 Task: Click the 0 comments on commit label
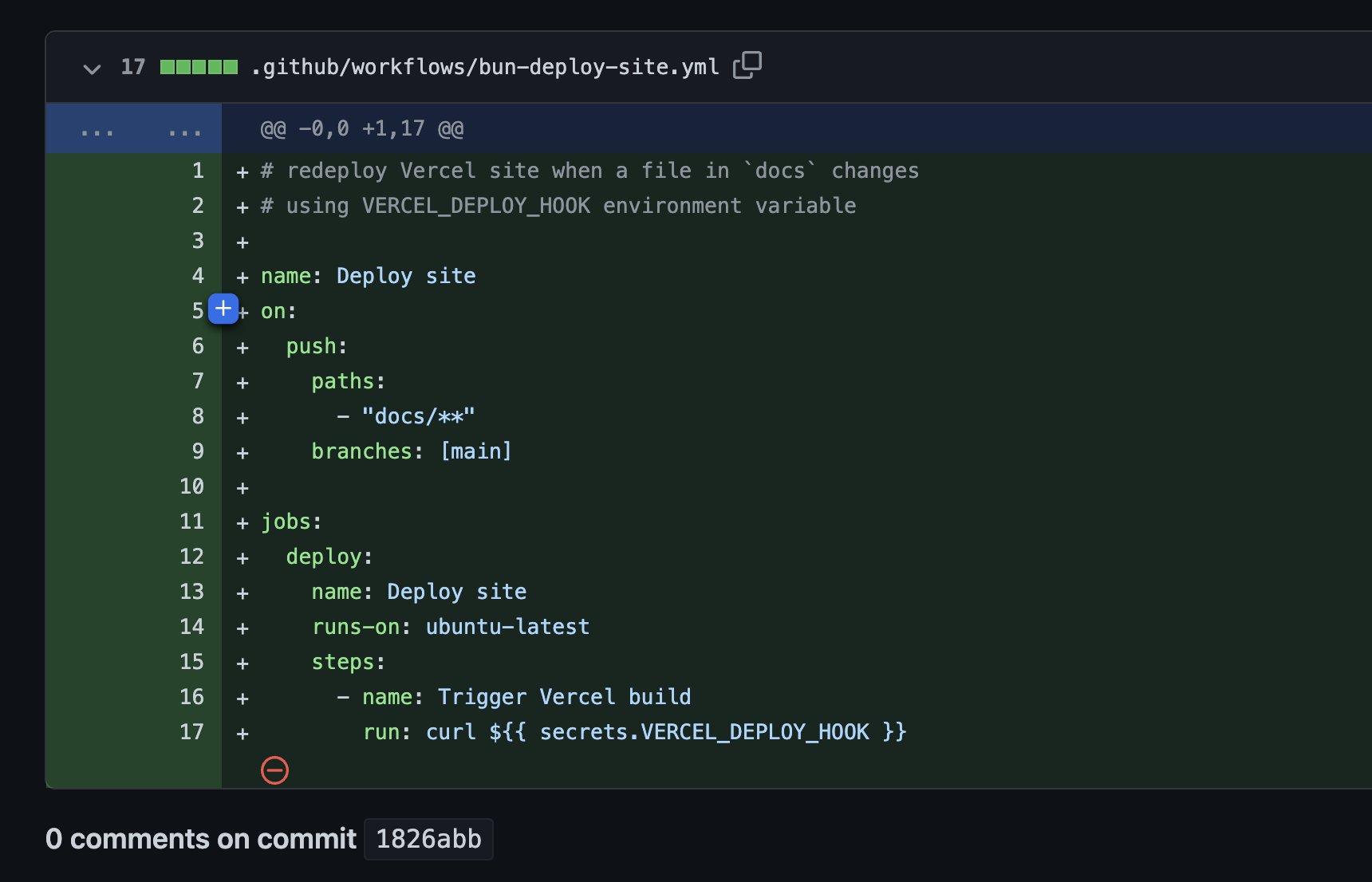(201, 839)
